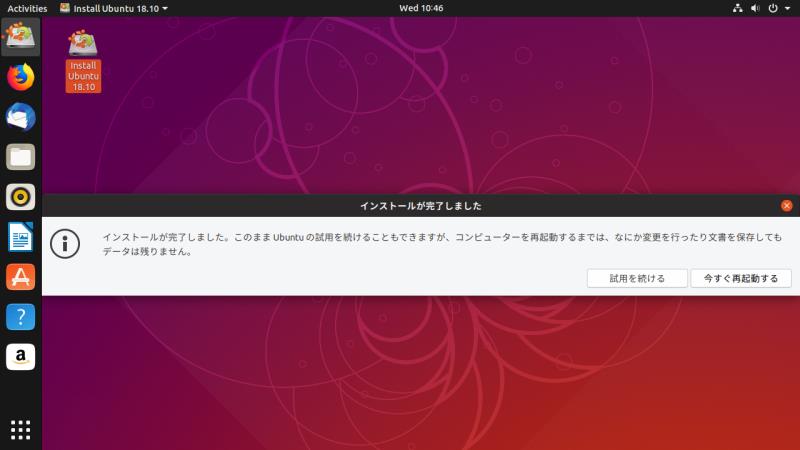
Task: Click the volume speaker icon
Action: pyautogui.click(x=755, y=8)
